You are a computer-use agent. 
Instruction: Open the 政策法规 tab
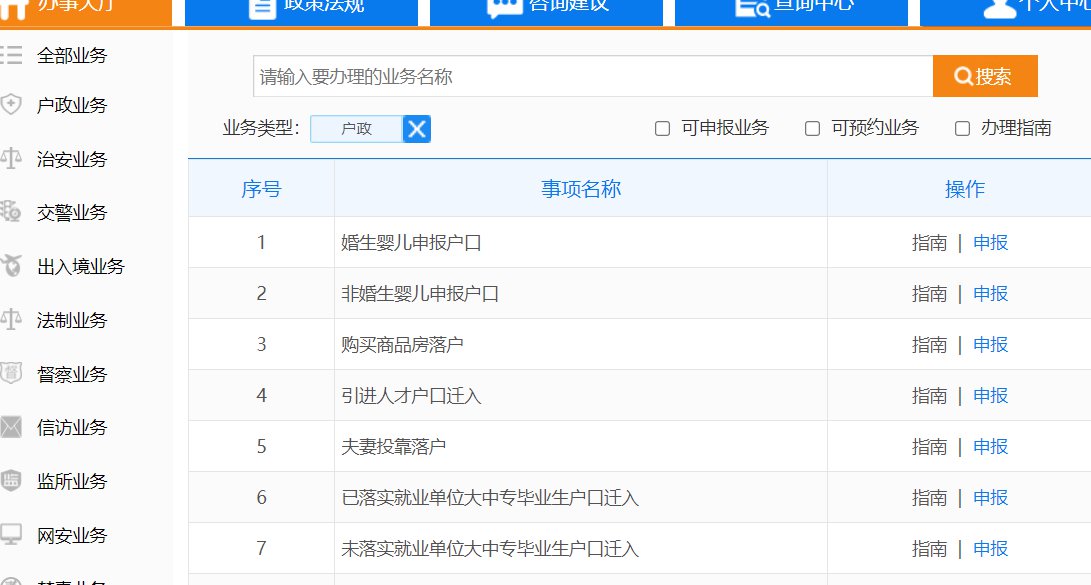coord(301,13)
